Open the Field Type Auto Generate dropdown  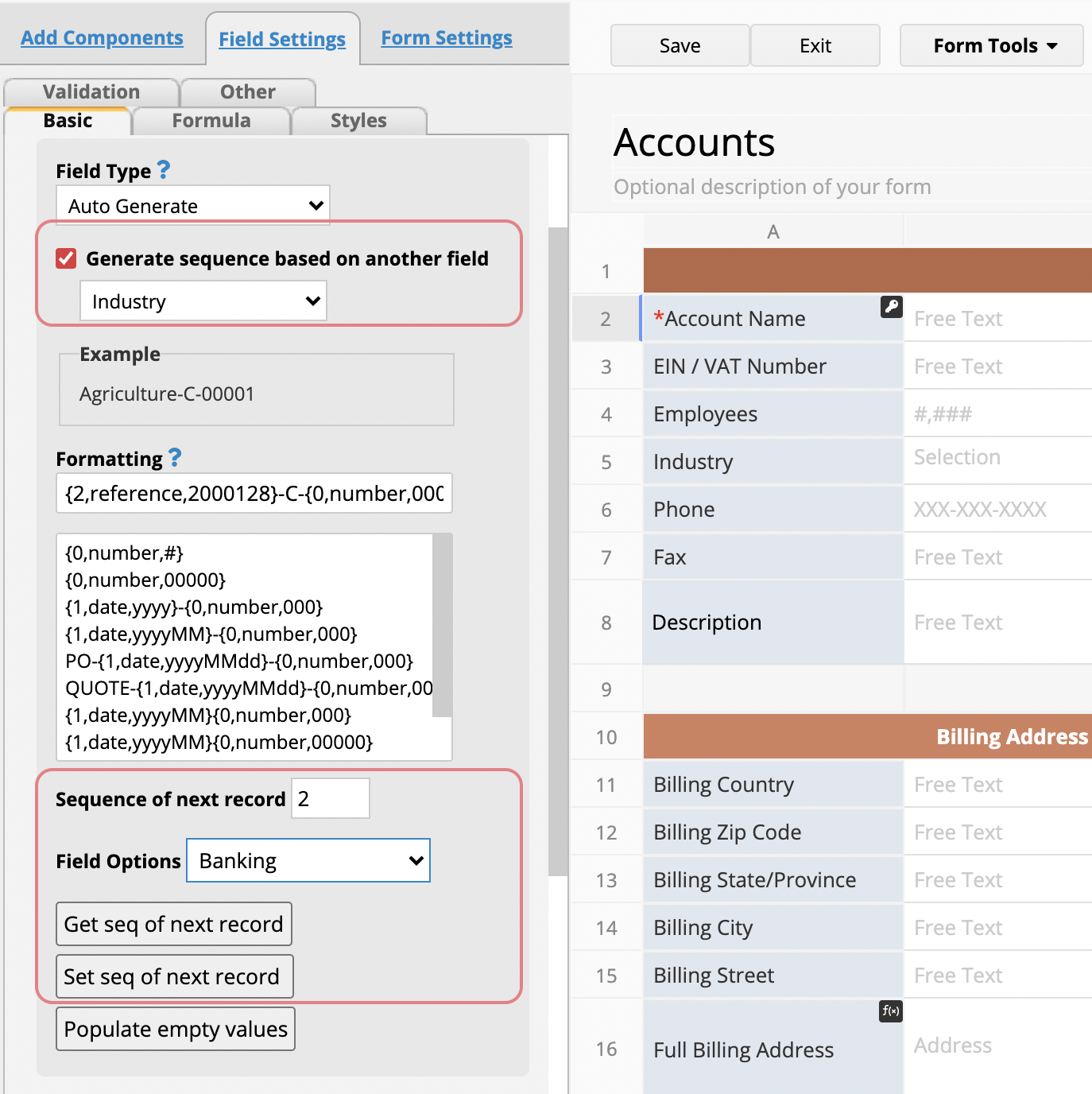tap(193, 206)
